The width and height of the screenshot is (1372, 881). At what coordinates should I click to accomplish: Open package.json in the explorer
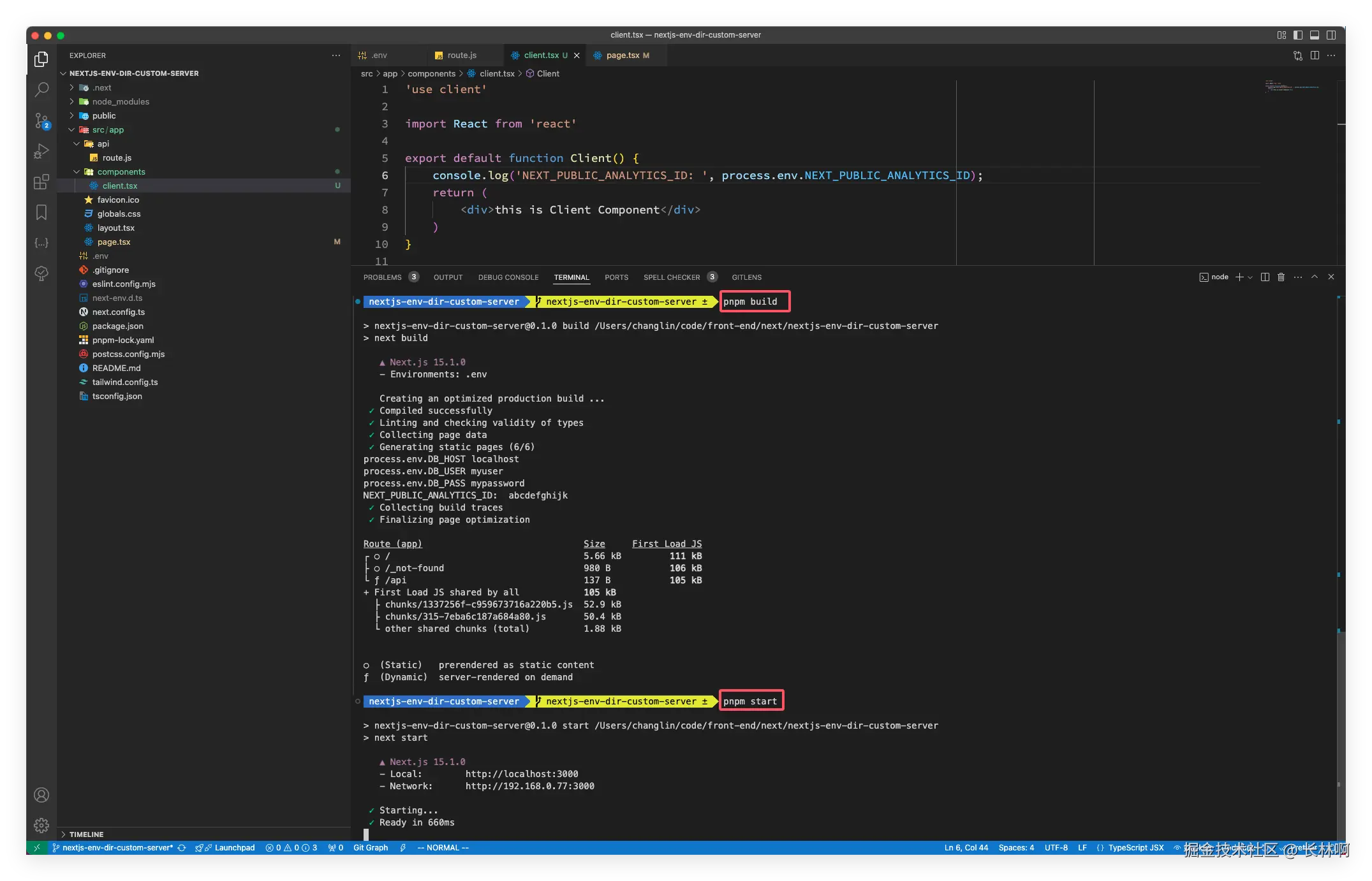pyautogui.click(x=117, y=326)
